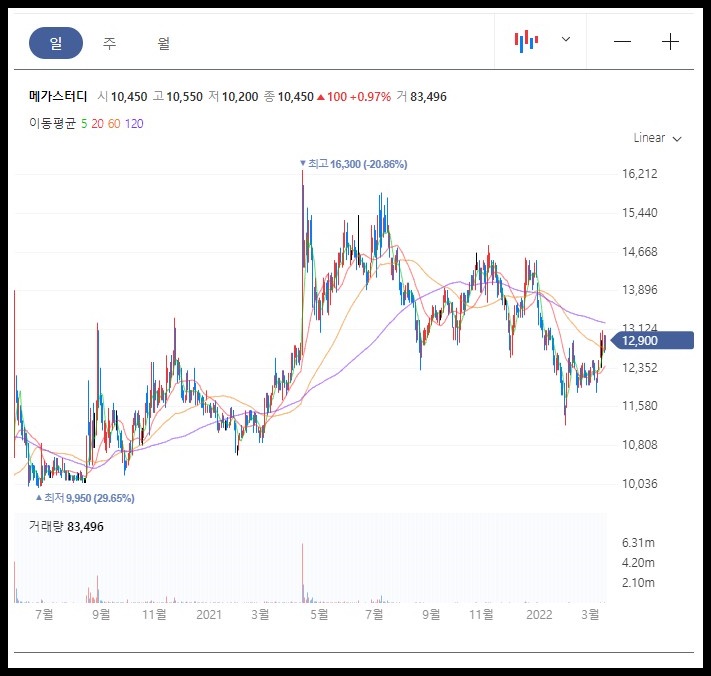Toggle the 5-day moving average line
The image size is (711, 676).
pos(84,124)
